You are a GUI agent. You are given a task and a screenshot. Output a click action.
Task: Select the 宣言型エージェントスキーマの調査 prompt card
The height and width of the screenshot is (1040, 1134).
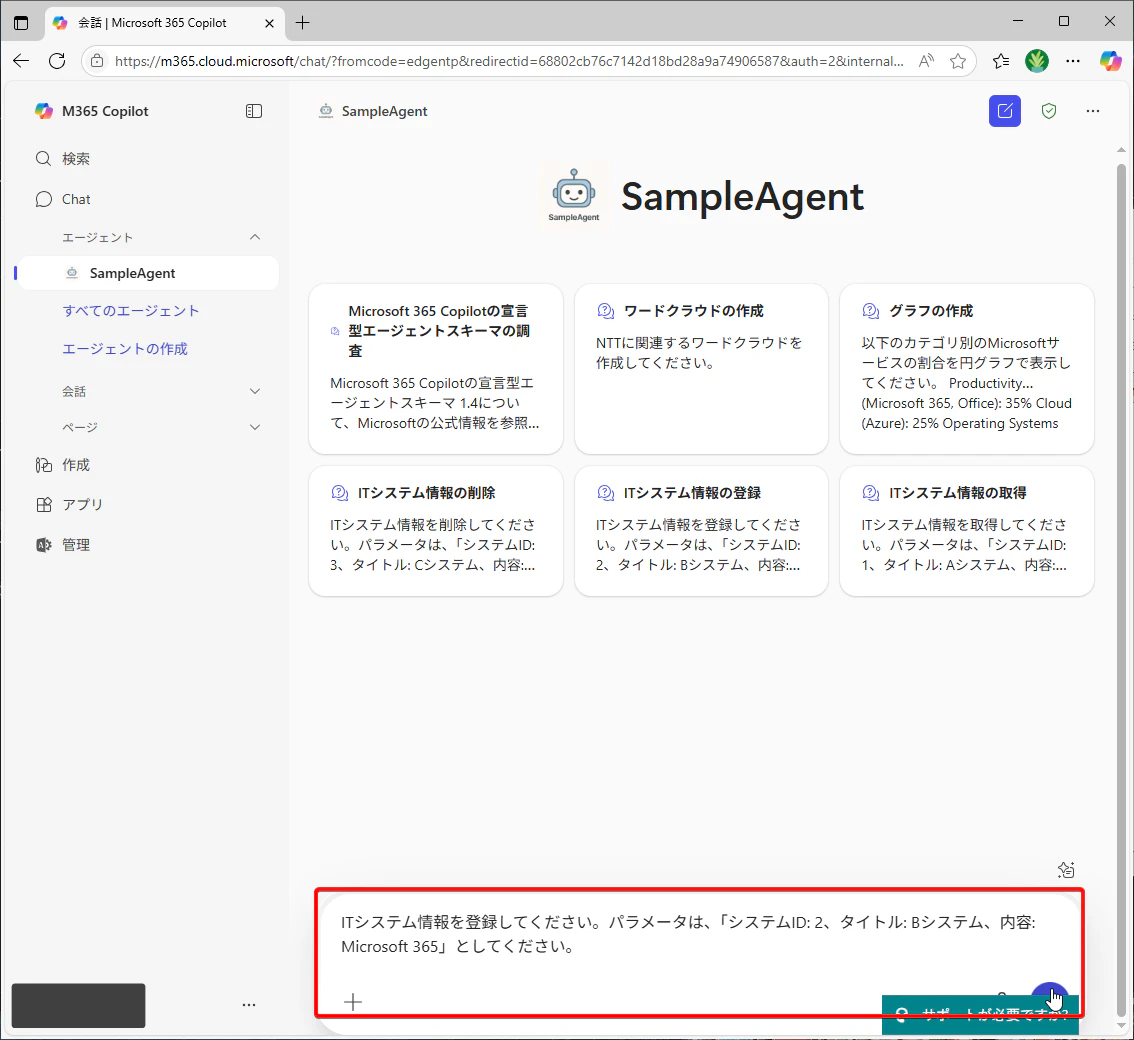(x=435, y=369)
